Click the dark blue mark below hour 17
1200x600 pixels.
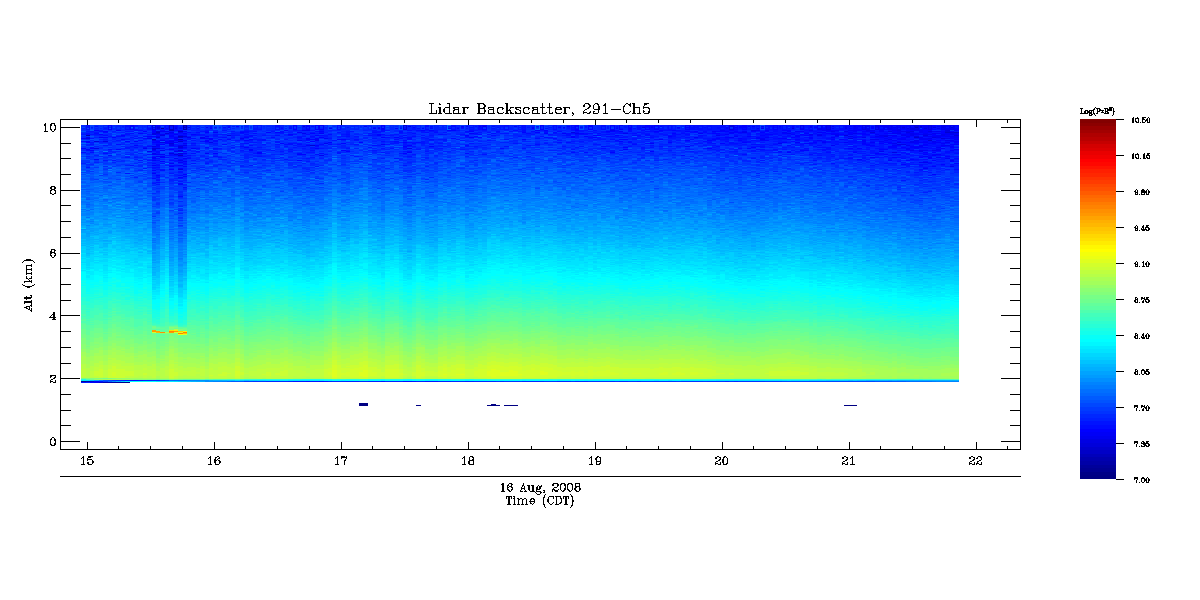point(363,404)
